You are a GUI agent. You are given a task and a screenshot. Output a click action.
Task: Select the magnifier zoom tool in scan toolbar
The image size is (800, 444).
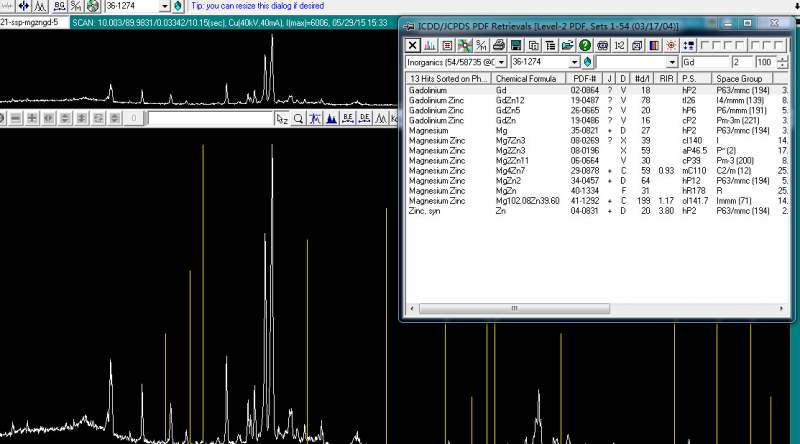298,118
